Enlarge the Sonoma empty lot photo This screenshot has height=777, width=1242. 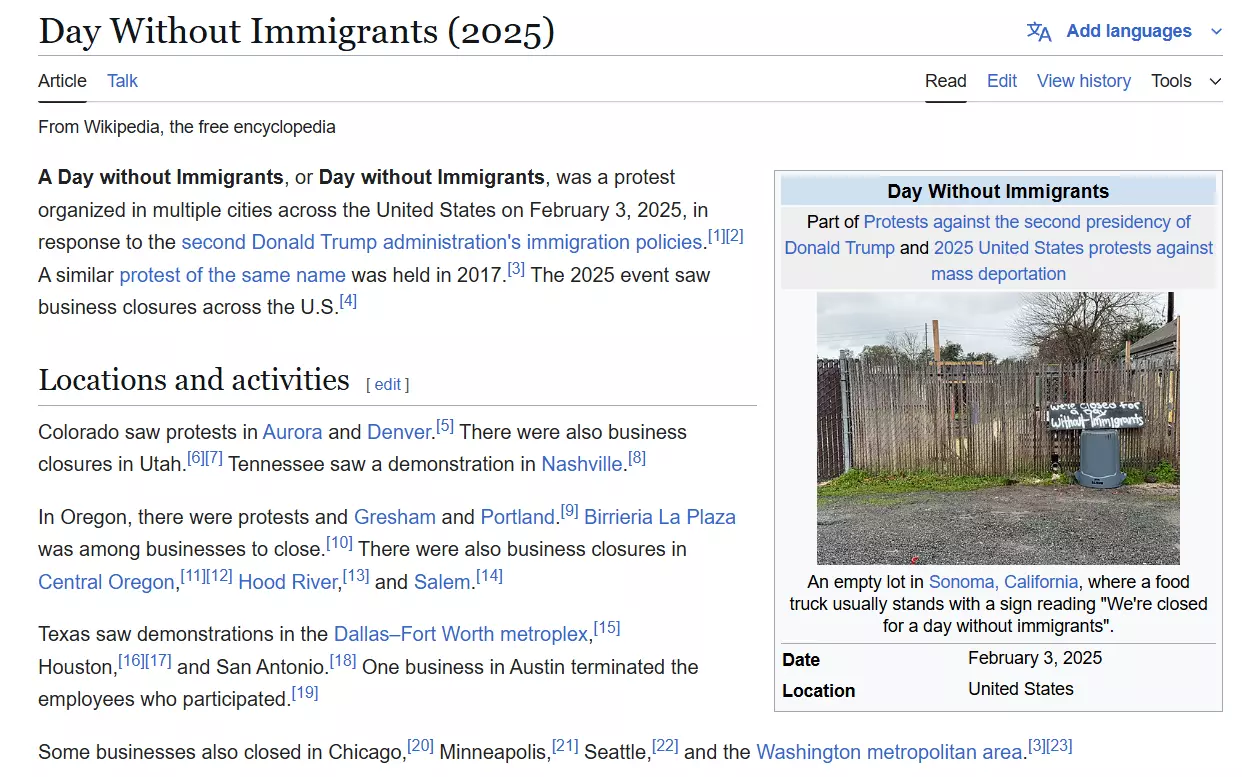click(x=998, y=428)
